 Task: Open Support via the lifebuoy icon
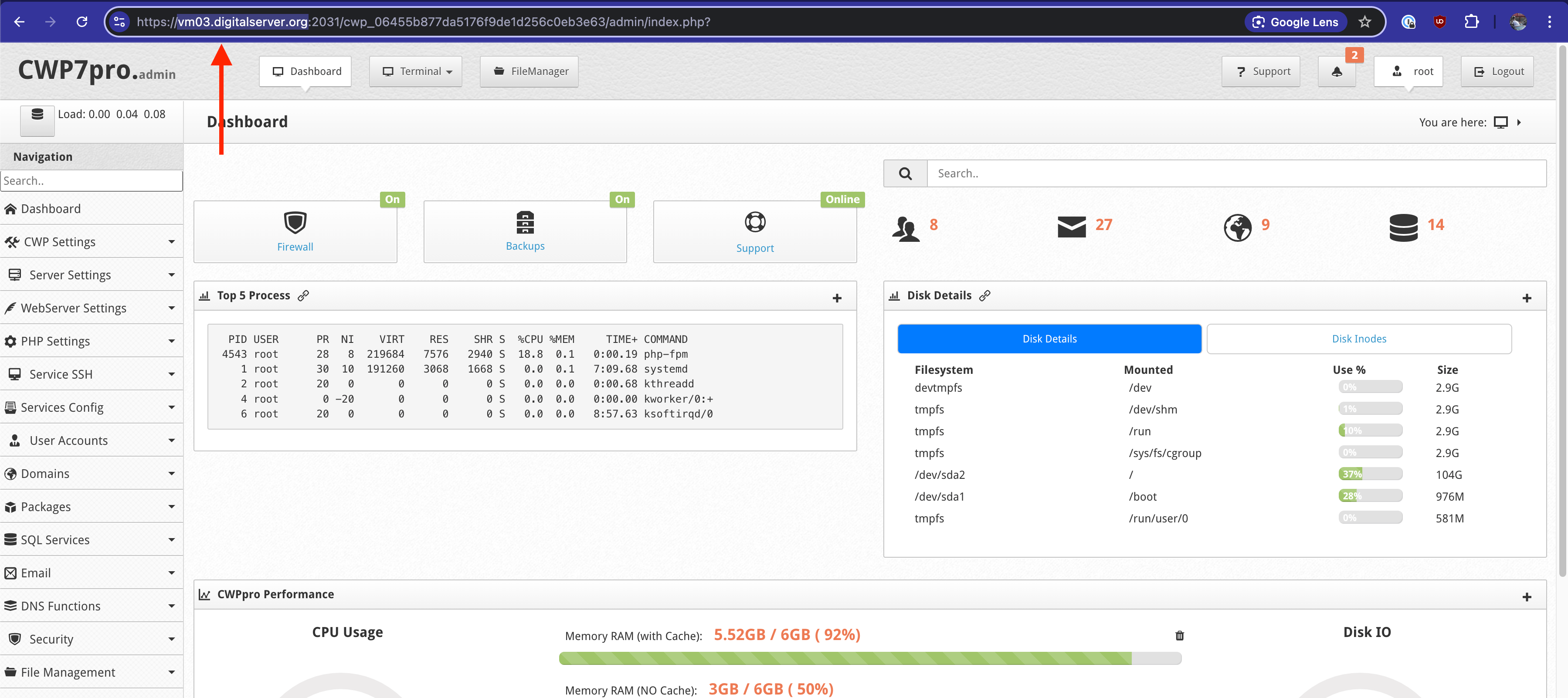click(x=755, y=222)
